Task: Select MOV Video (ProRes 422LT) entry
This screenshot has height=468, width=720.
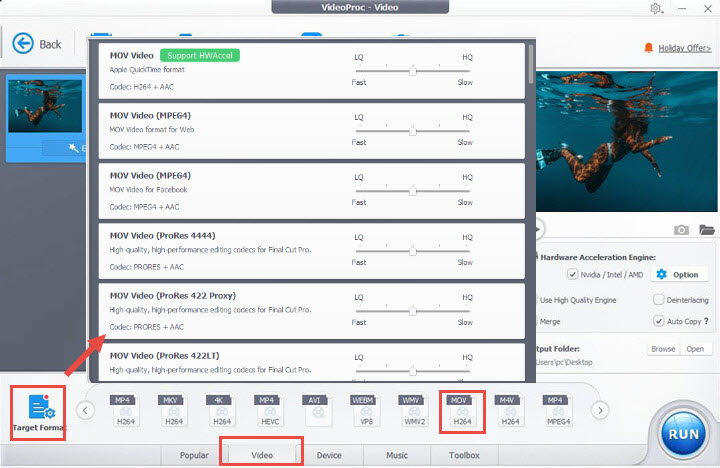Action: coord(312,362)
